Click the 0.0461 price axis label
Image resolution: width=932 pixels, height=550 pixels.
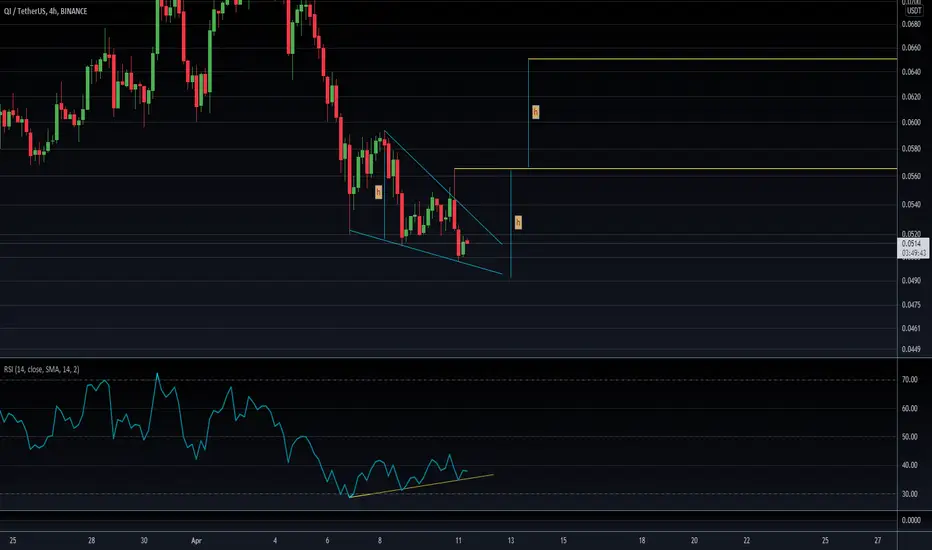pyautogui.click(x=911, y=328)
